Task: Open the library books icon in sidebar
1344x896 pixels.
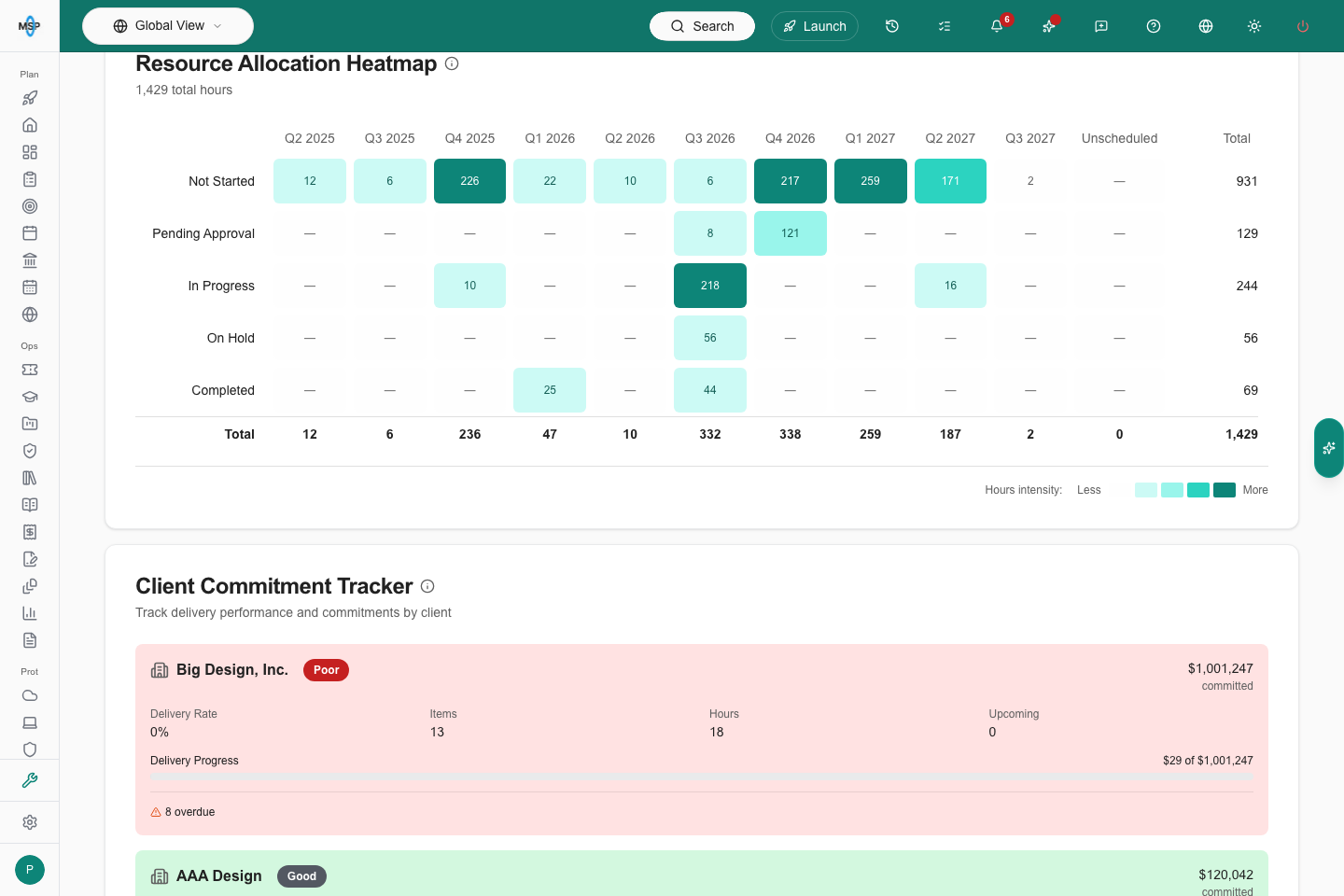Action: pos(30,478)
